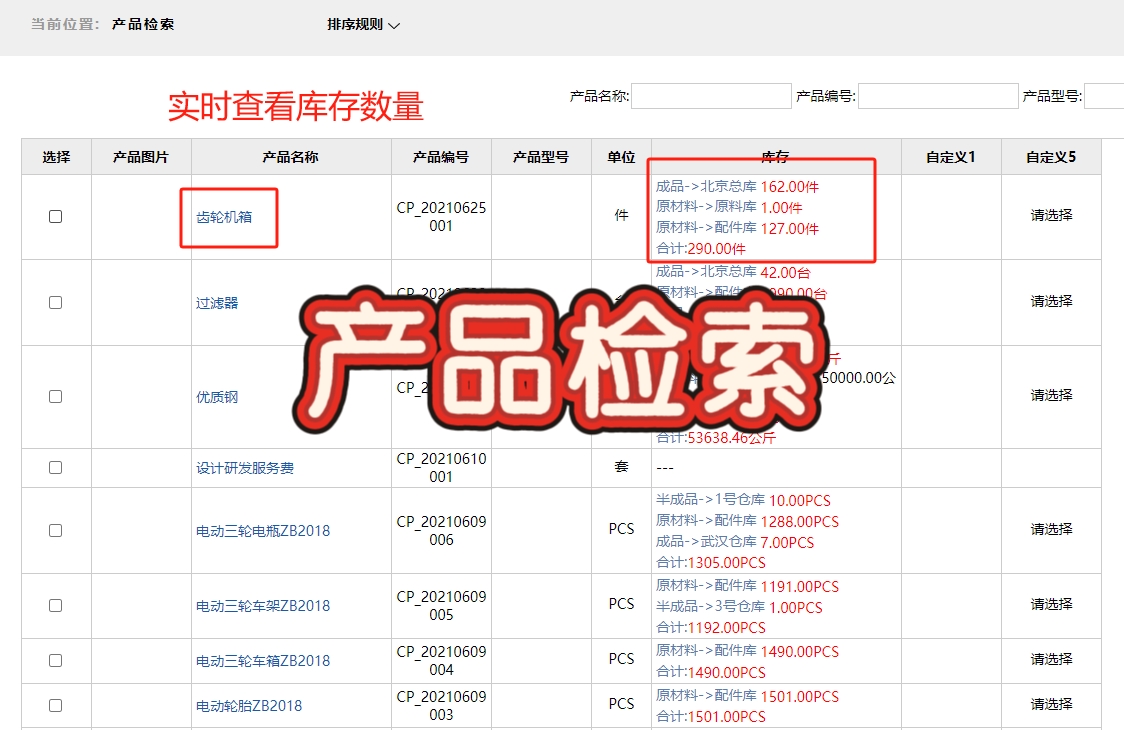Click stock total 合计:1192.00PCS
Viewport: 1124px width, 730px height.
711,627
